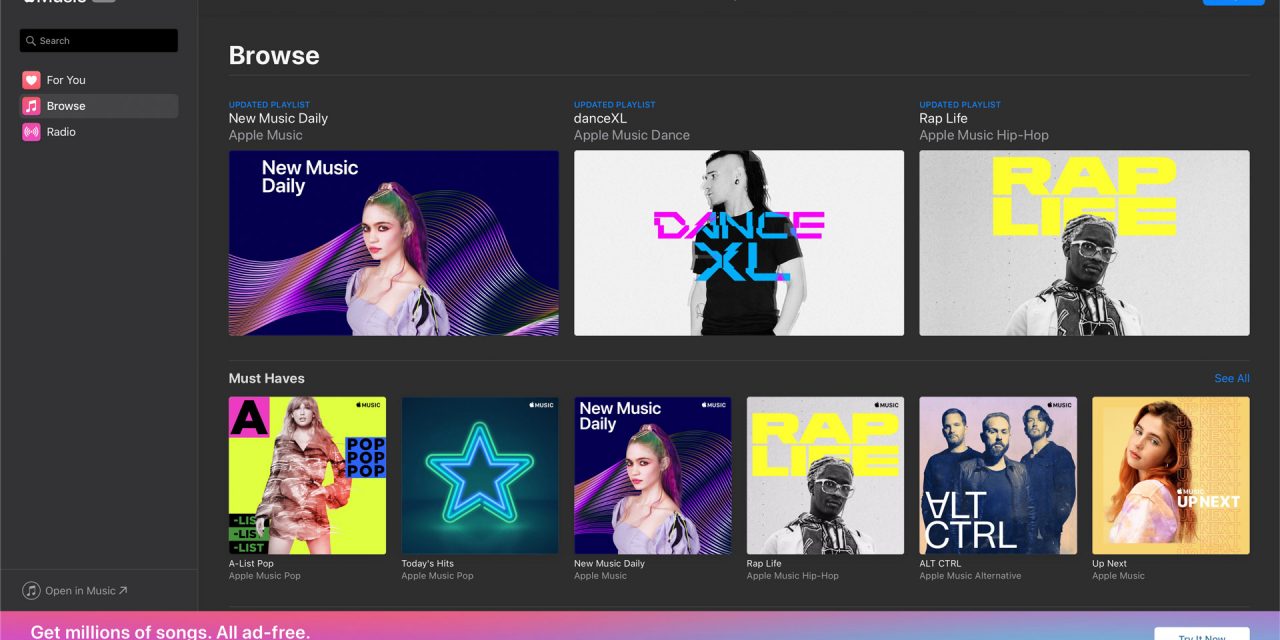Focus the Search input field

point(99,41)
